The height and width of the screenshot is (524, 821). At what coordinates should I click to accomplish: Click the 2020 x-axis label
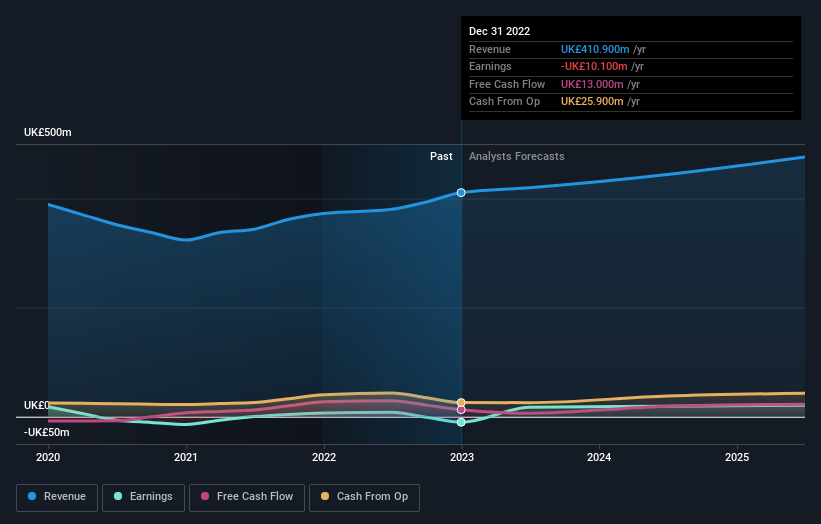pyautogui.click(x=48, y=458)
